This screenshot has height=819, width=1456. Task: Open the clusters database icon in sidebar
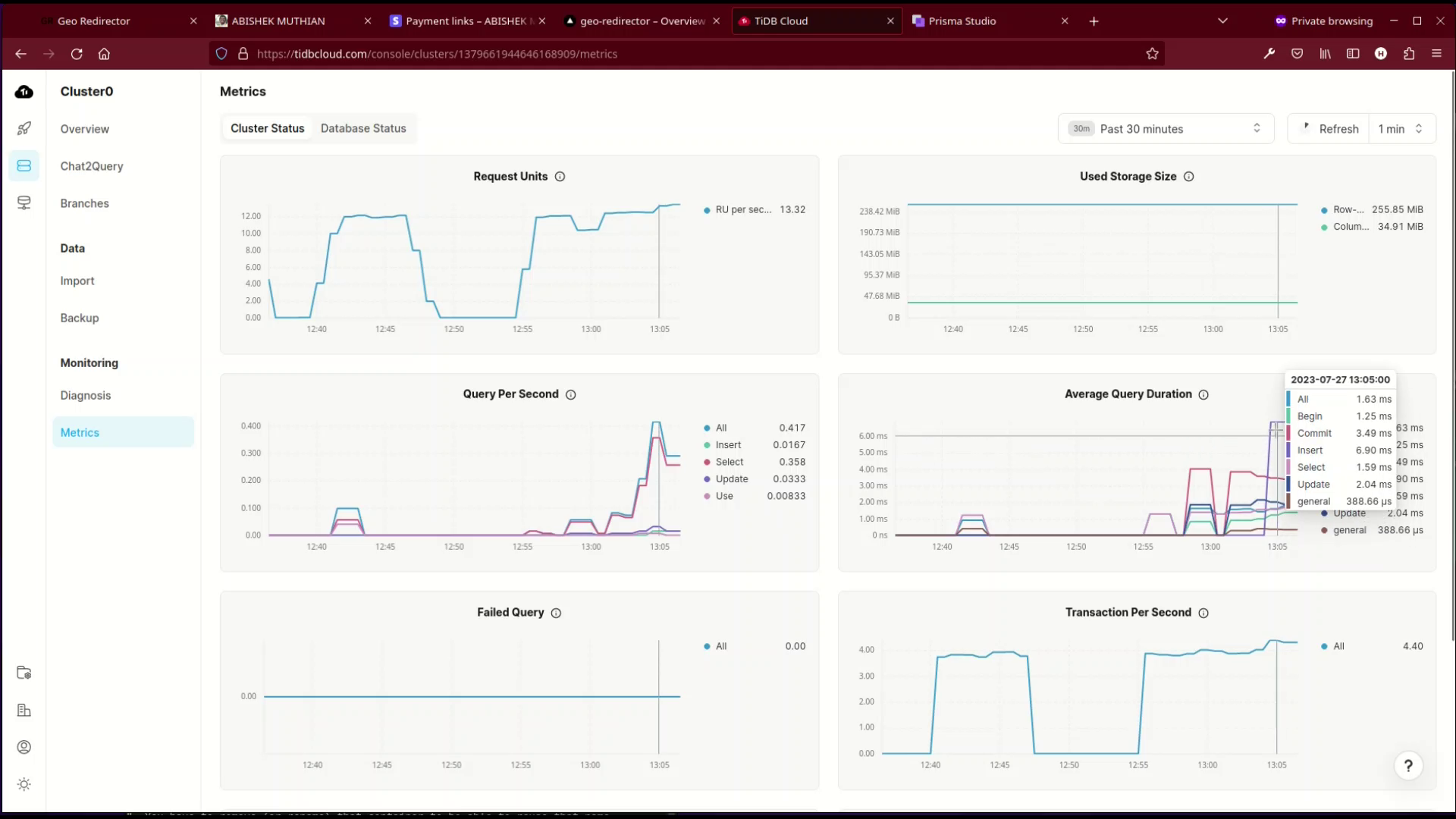(x=24, y=165)
